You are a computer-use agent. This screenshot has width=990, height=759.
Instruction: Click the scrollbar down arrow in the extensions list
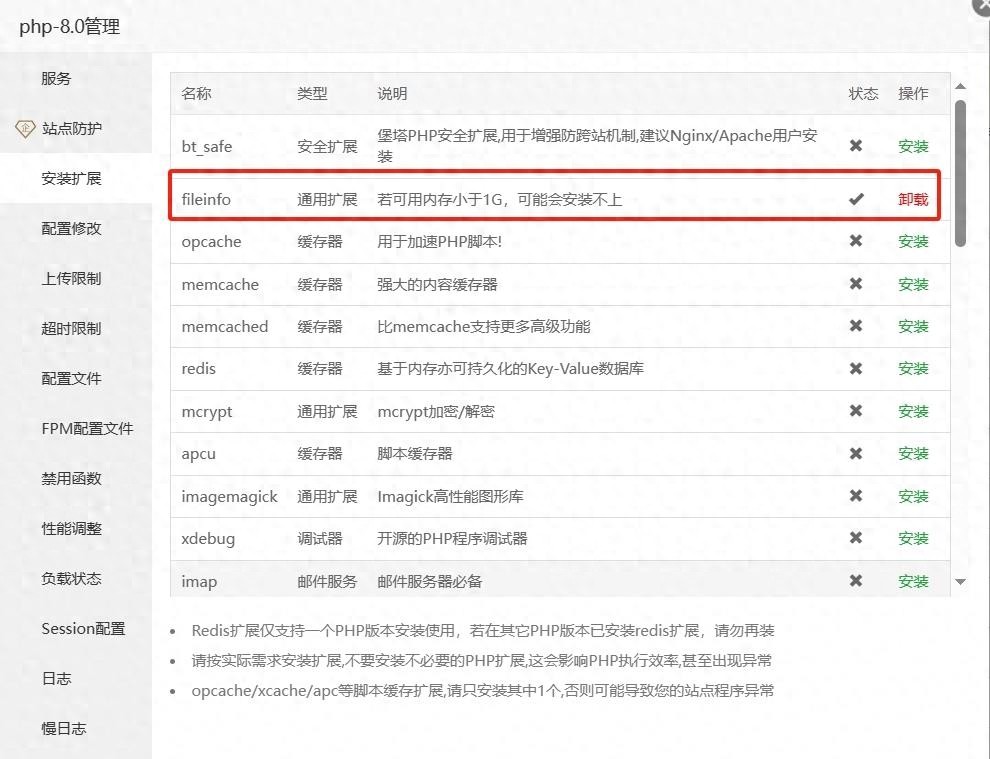coord(961,580)
